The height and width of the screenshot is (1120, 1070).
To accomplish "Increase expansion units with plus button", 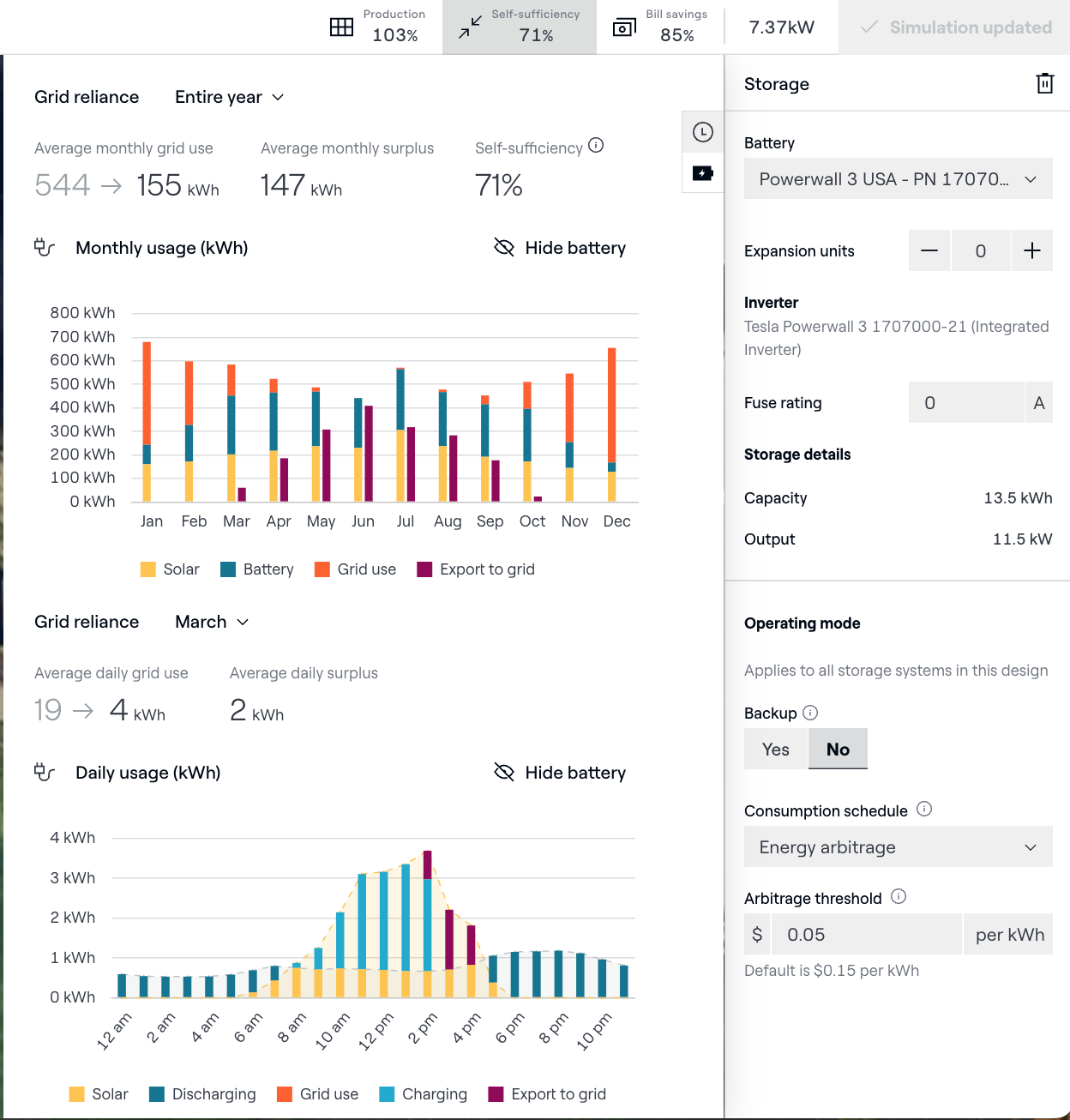I will pos(1031,250).
